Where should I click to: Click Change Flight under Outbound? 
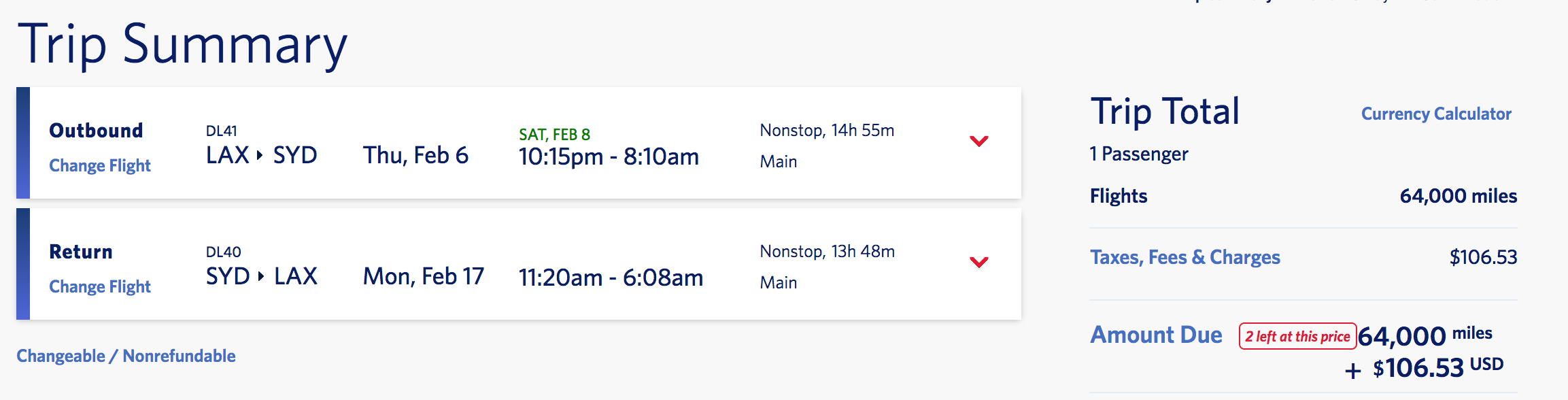click(x=100, y=165)
